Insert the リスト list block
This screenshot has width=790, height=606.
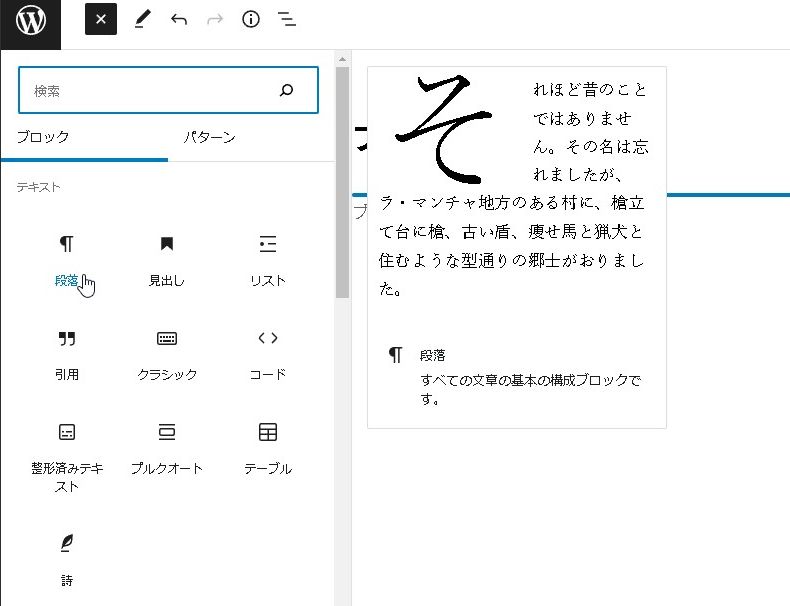pyautogui.click(x=267, y=260)
